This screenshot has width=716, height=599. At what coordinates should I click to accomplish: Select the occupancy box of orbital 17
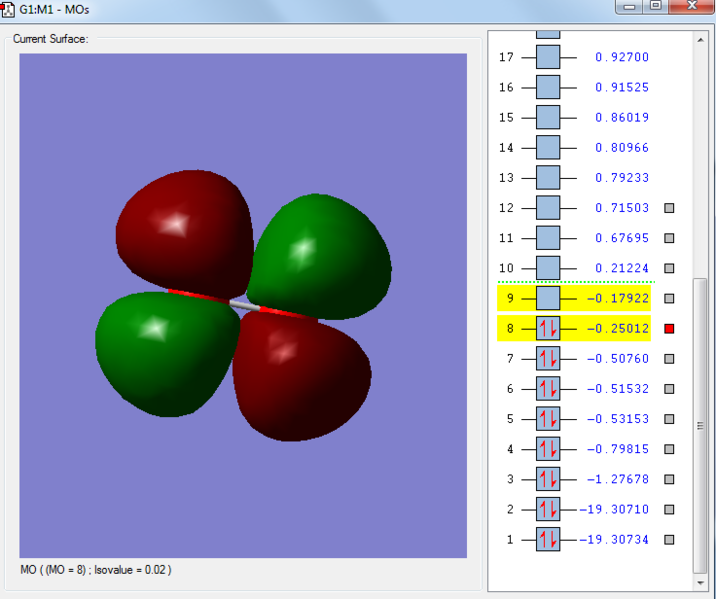pos(548,57)
